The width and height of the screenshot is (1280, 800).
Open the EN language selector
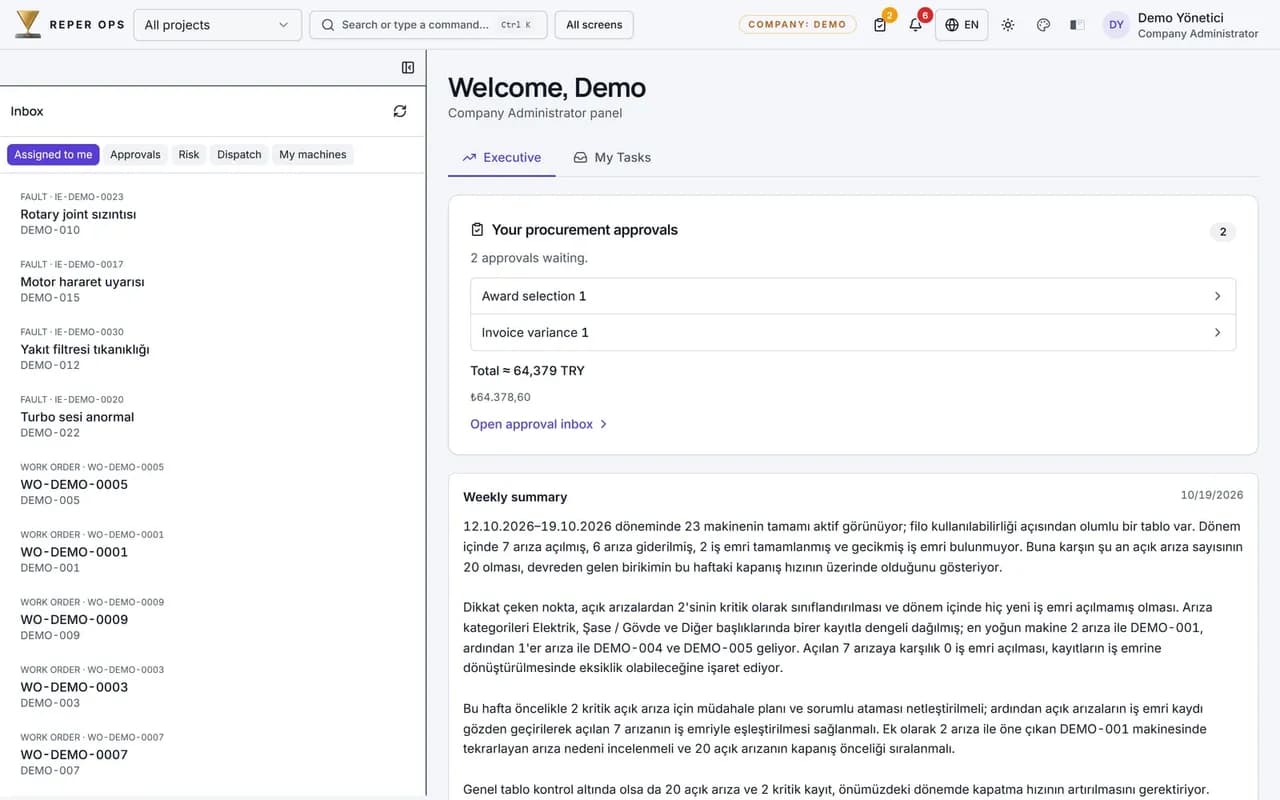click(961, 25)
